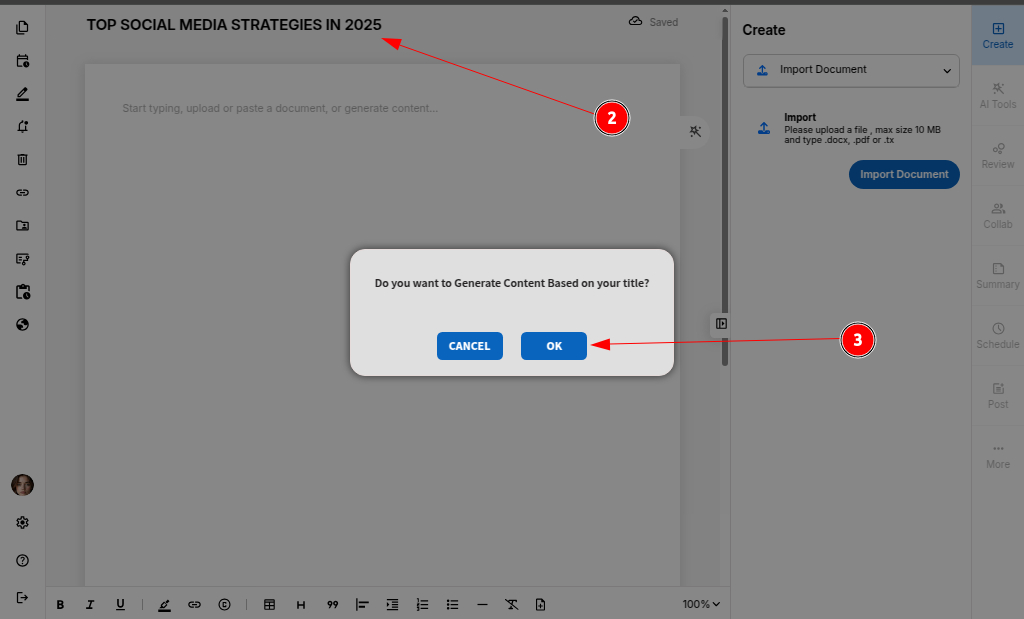Open the settings gear icon

22,522
